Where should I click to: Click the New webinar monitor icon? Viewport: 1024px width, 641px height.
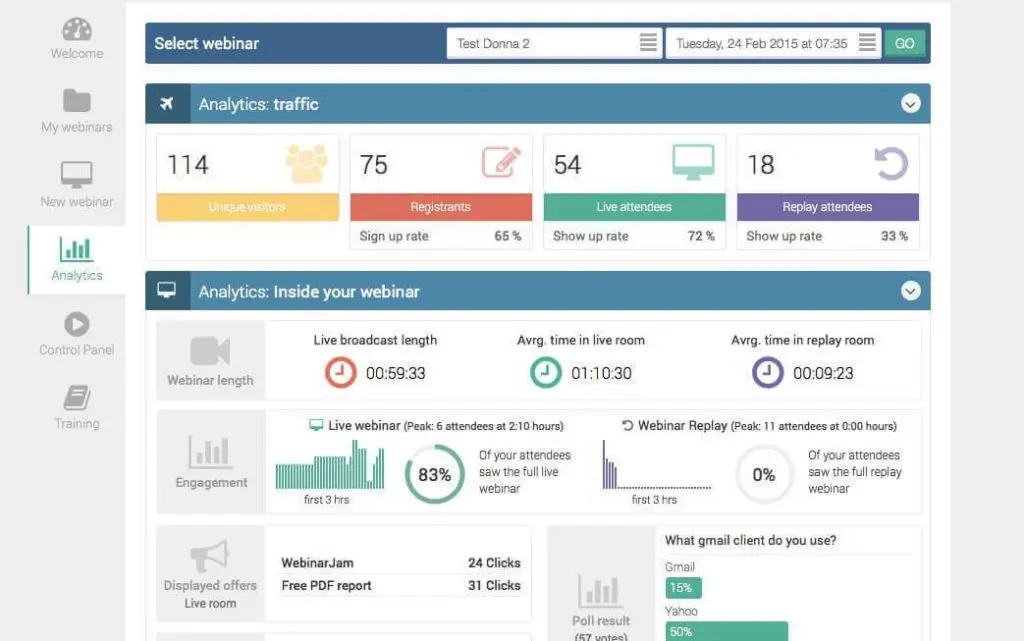coord(76,174)
